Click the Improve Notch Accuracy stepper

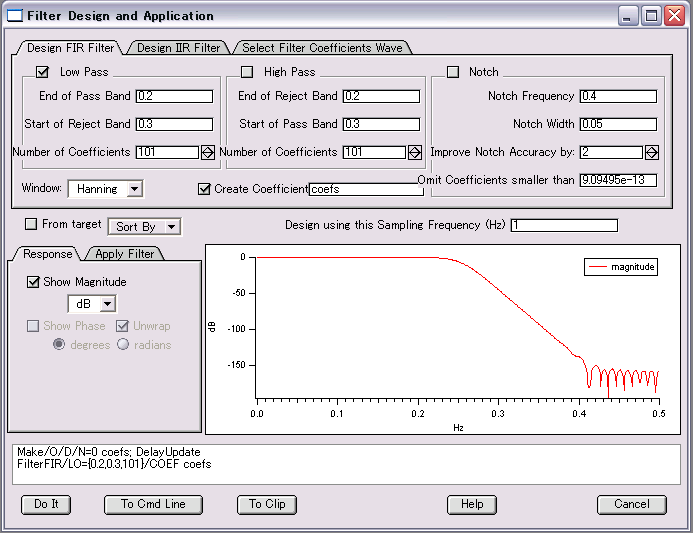[651, 152]
